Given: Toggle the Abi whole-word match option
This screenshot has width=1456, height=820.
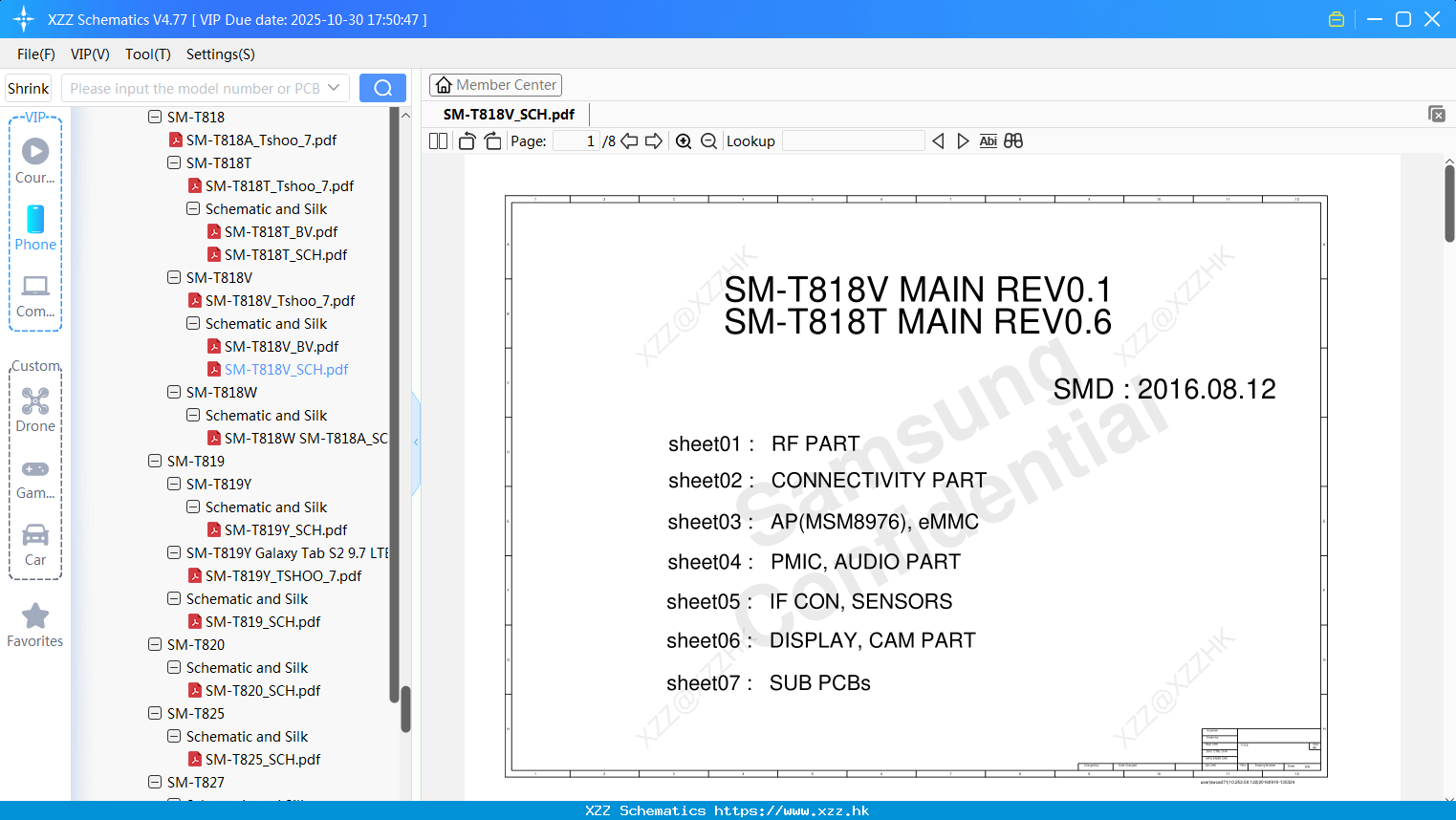Looking at the screenshot, I should (x=989, y=141).
